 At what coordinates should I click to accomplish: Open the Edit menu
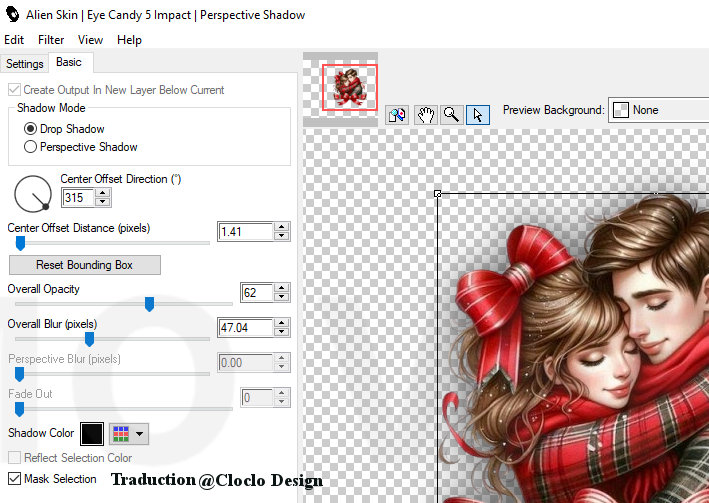14,40
